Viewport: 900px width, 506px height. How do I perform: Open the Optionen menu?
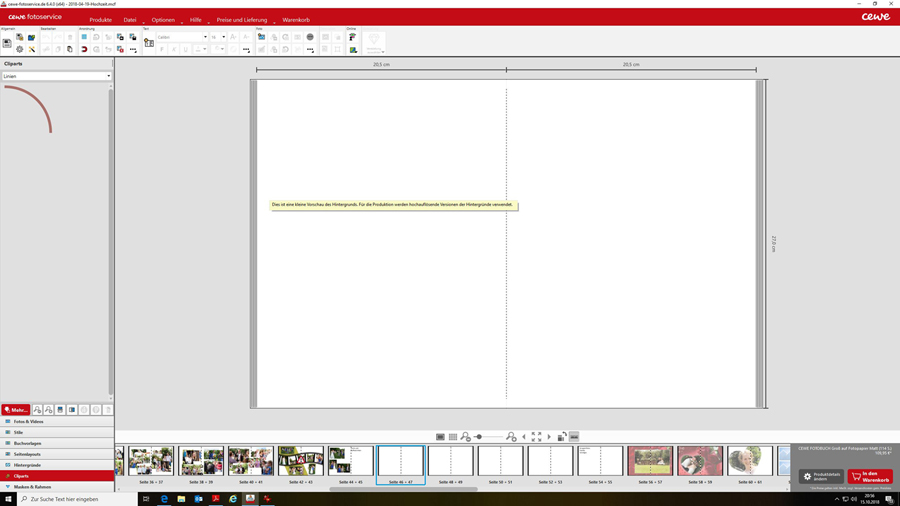coord(163,20)
